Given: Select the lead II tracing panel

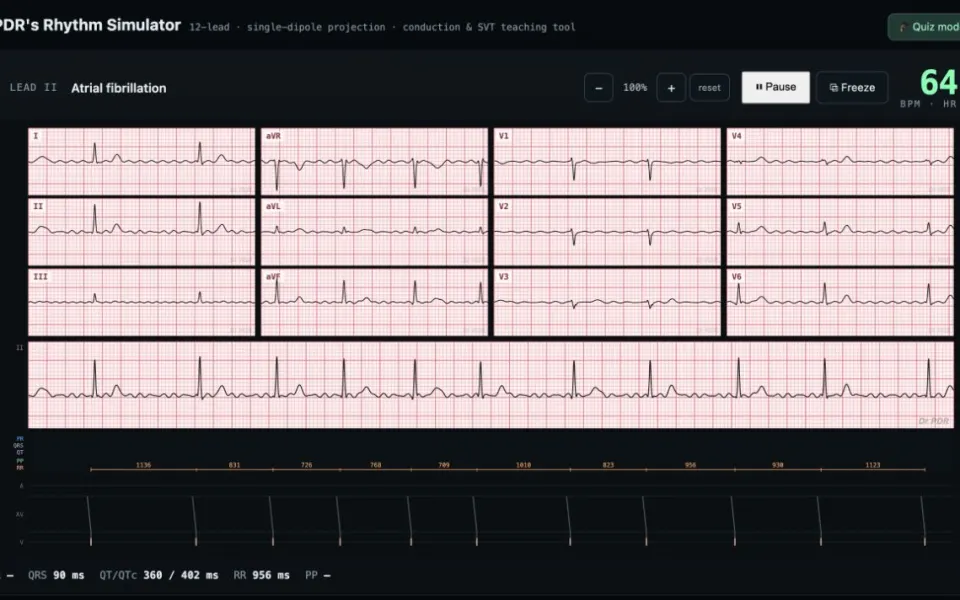Looking at the screenshot, I should pos(141,232).
